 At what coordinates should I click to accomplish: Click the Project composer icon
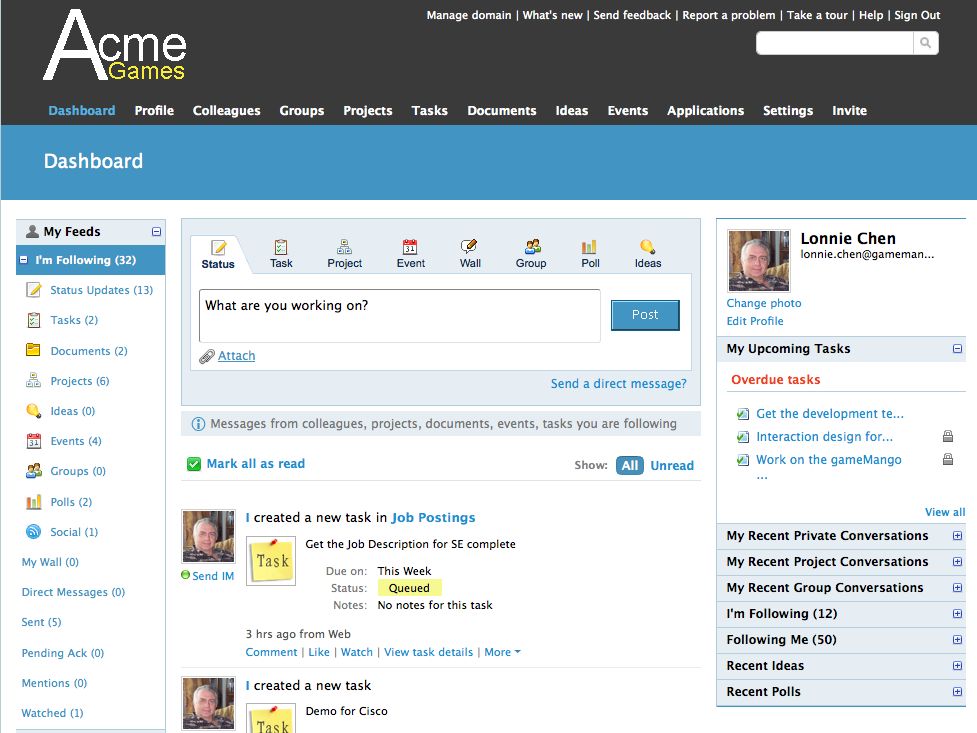coord(344,246)
